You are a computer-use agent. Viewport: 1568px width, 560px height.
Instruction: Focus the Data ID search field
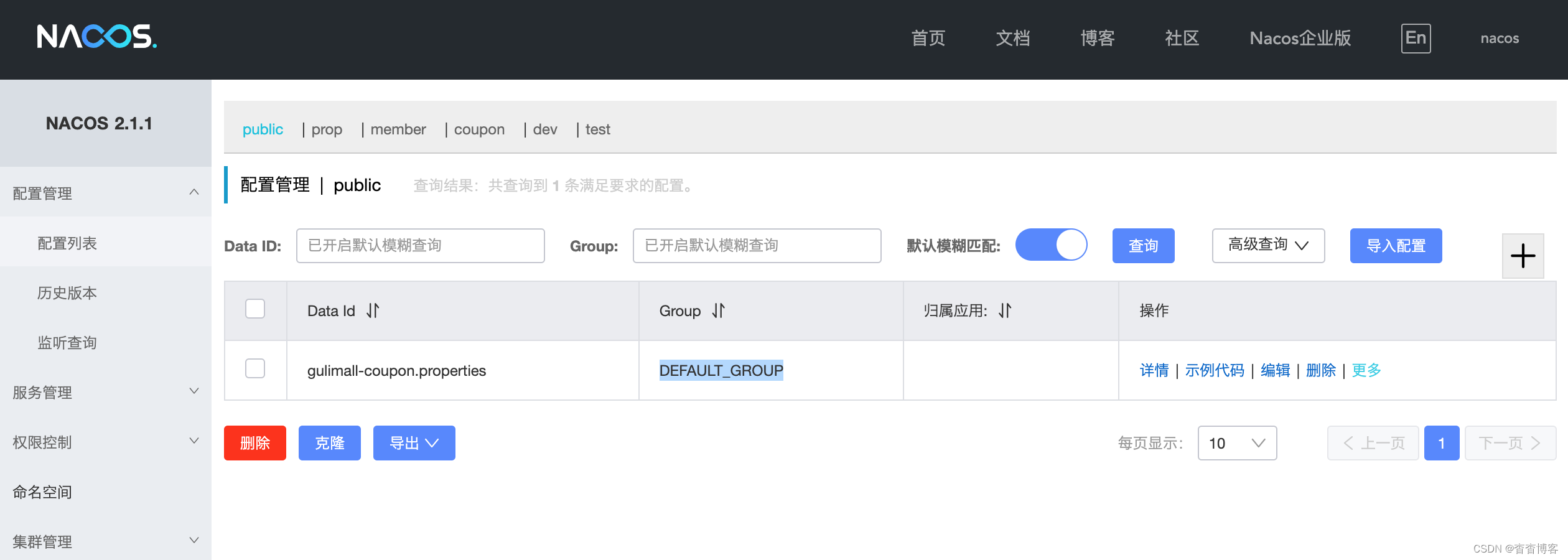point(421,245)
